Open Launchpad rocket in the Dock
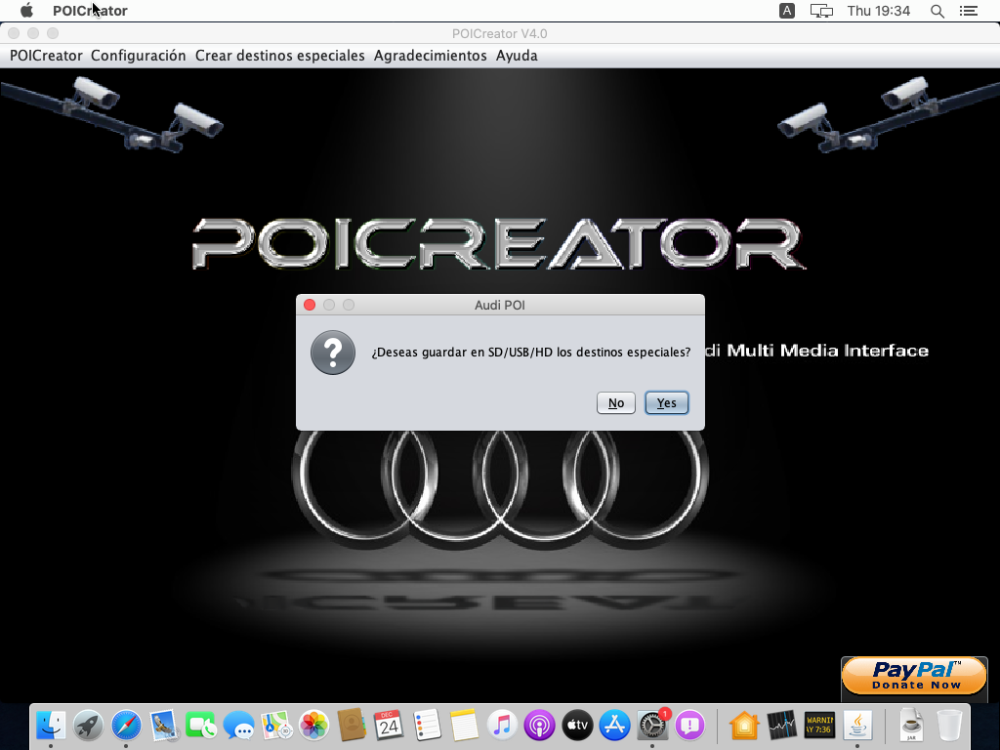The width and height of the screenshot is (1000, 750). (x=88, y=725)
